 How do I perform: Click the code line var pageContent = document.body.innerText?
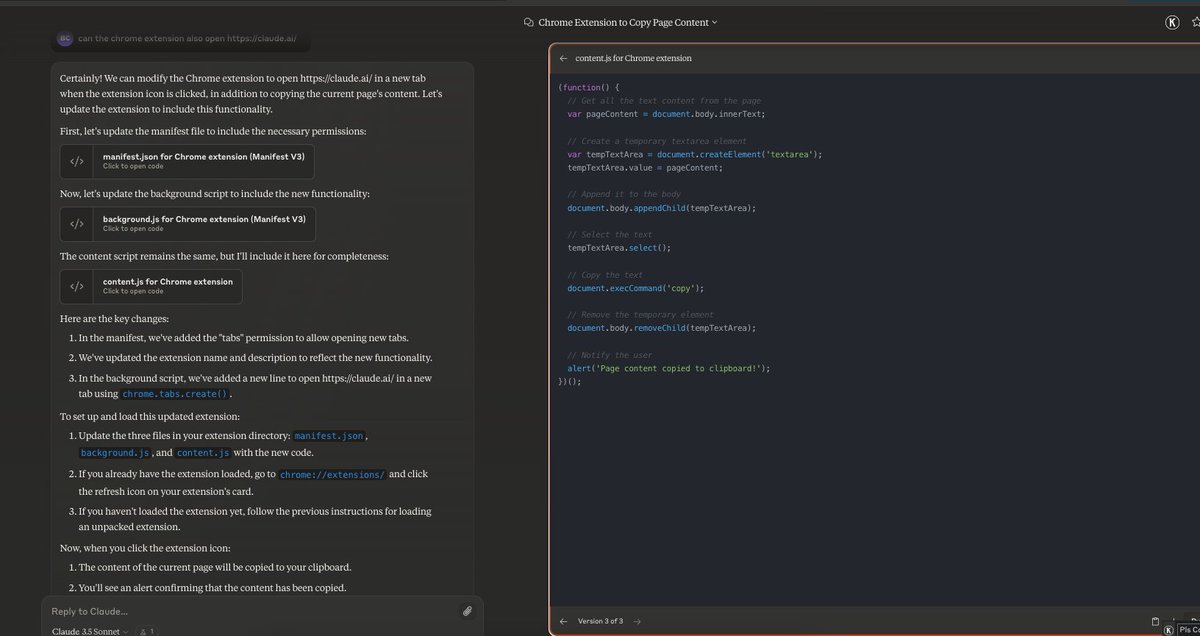[x=666, y=114]
